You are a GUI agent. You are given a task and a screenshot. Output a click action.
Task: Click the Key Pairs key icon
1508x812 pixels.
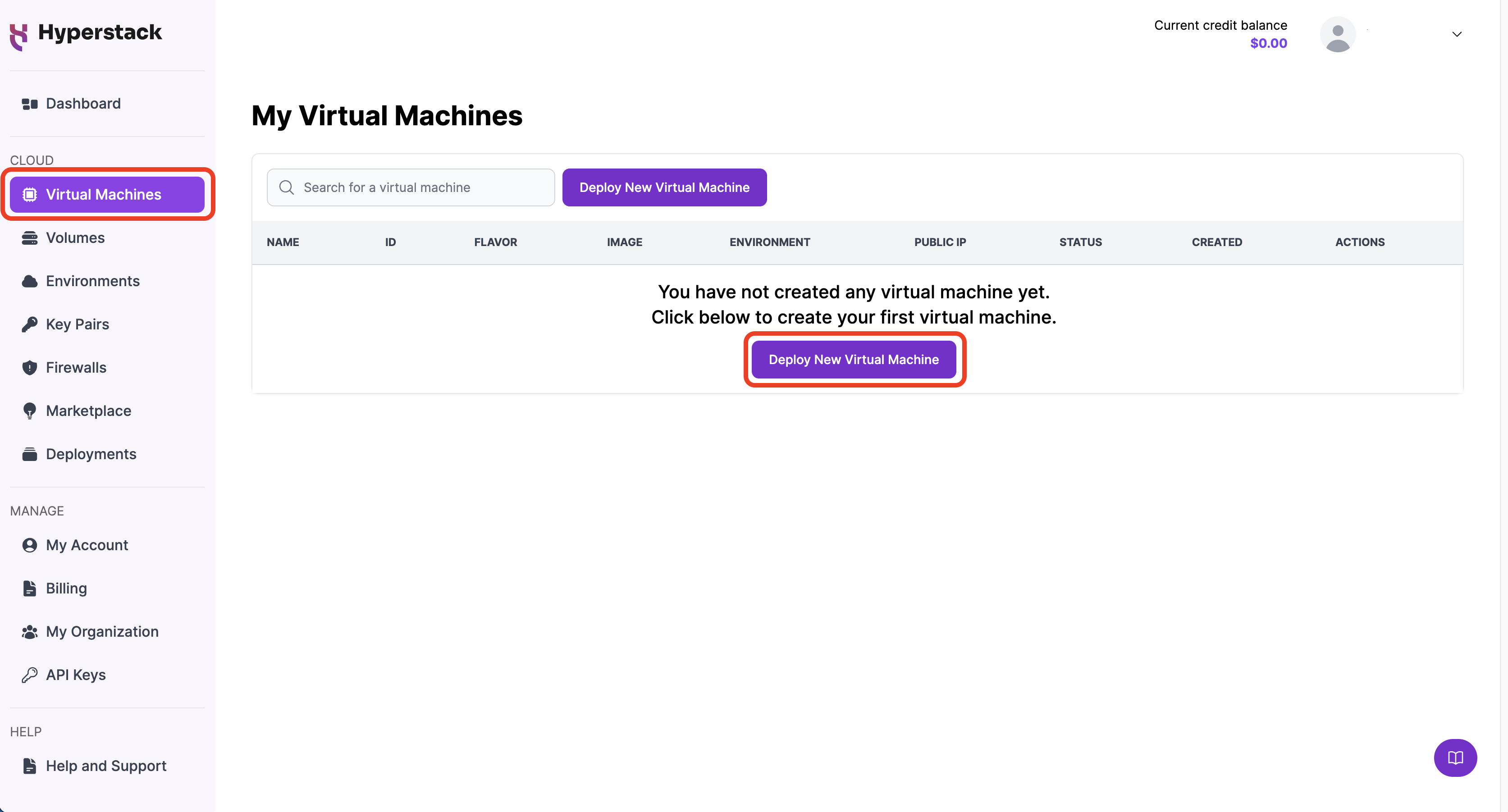[29, 324]
